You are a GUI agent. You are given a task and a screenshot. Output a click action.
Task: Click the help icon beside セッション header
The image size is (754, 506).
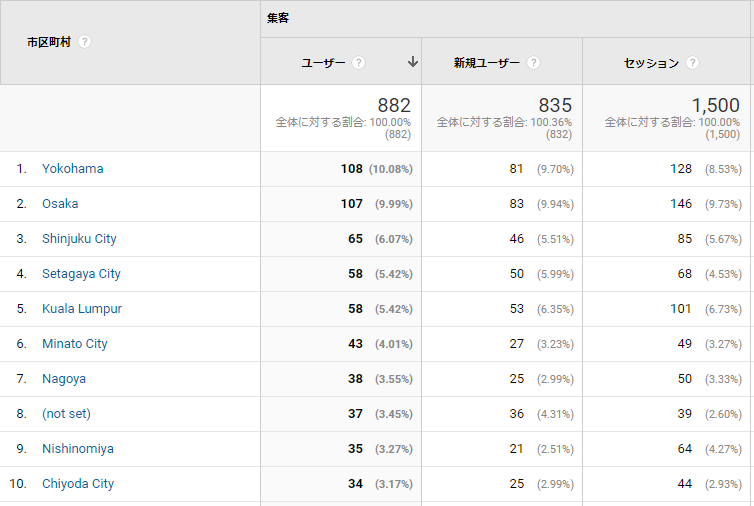click(x=692, y=63)
